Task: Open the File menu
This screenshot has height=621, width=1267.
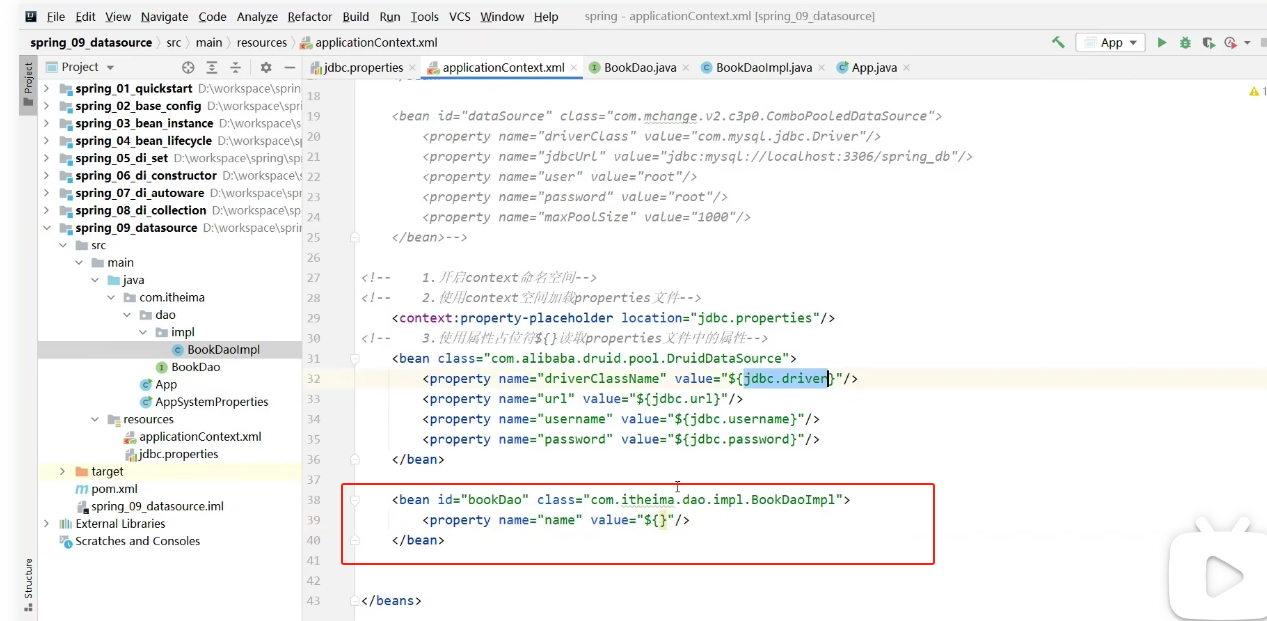Action: coord(56,17)
